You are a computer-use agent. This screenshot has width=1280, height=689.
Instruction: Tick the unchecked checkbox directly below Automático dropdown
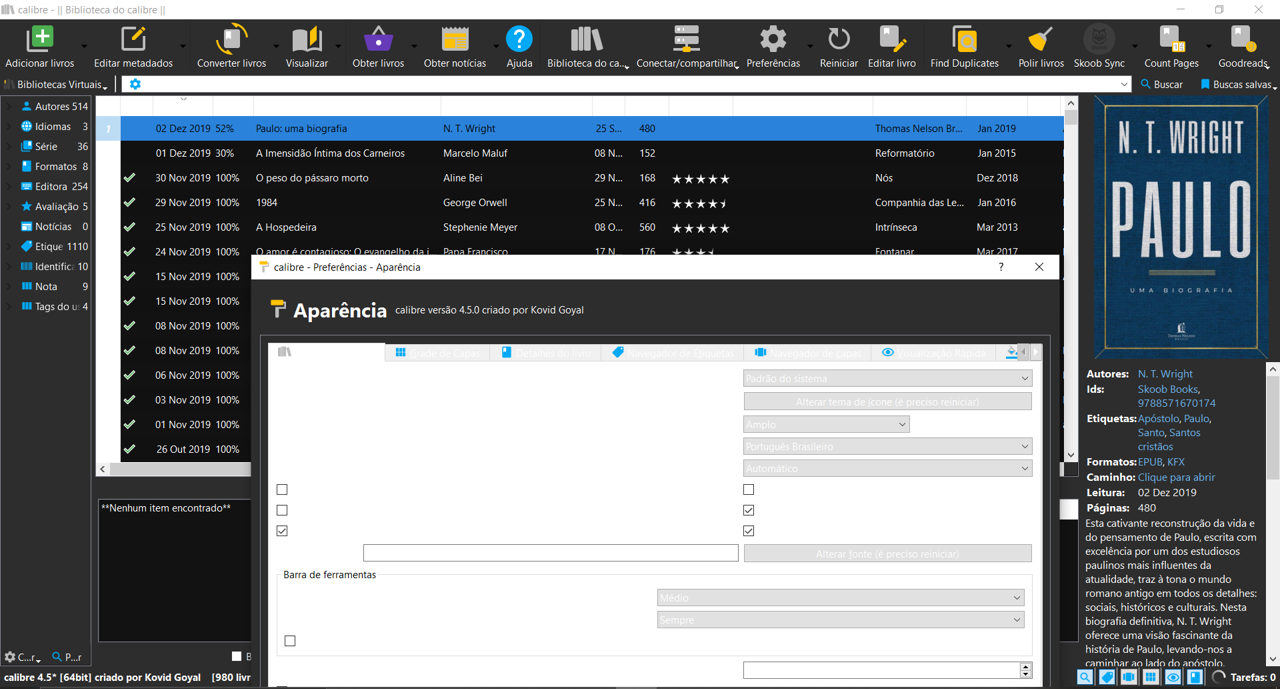pyautogui.click(x=748, y=489)
